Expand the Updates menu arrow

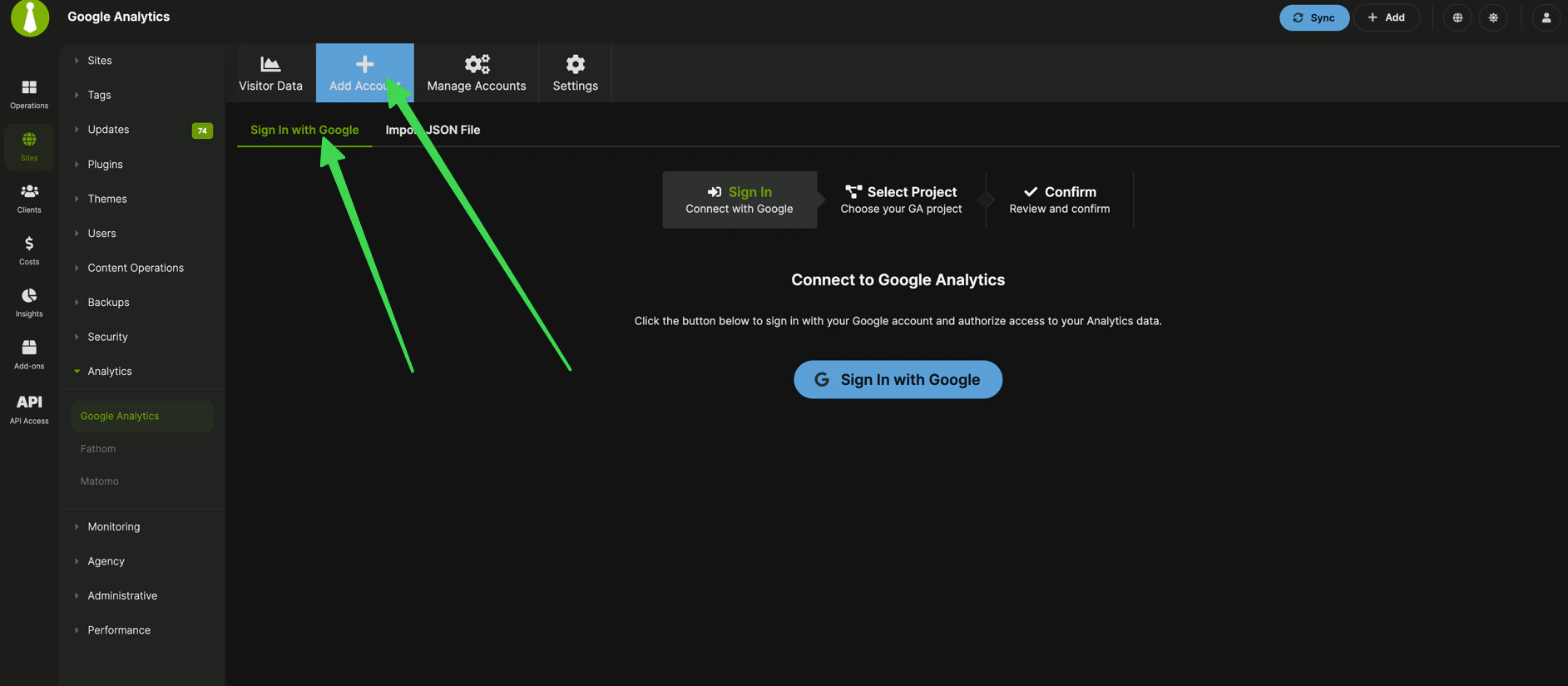[x=77, y=130]
